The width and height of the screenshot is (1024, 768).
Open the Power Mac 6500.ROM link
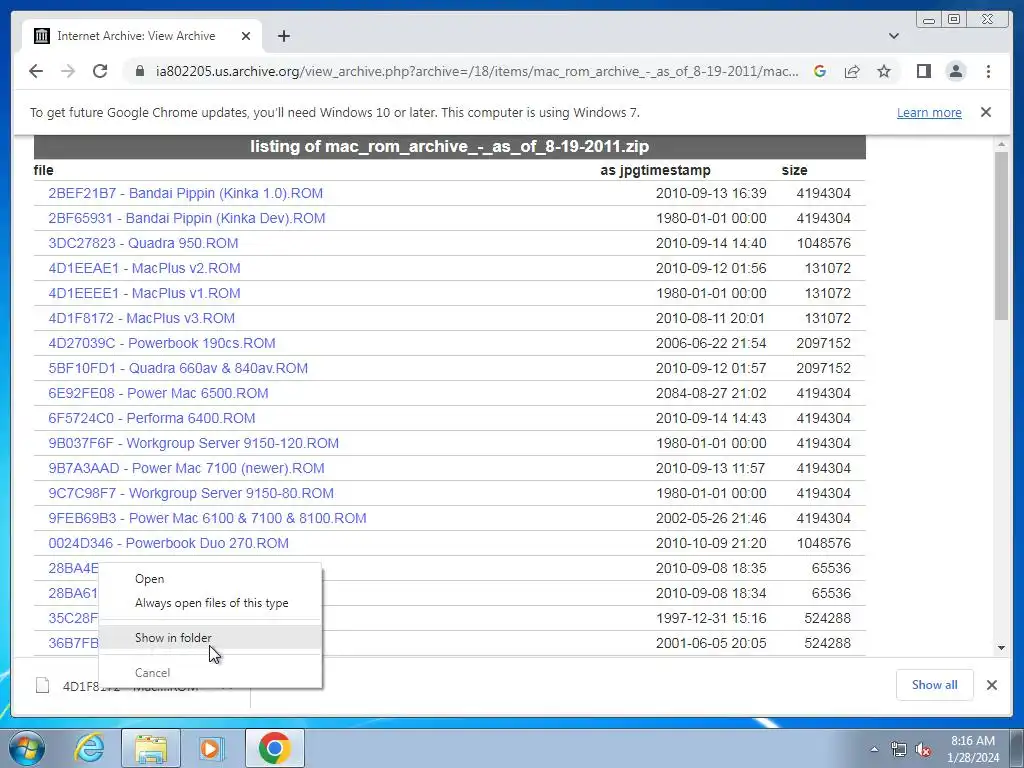pos(158,393)
